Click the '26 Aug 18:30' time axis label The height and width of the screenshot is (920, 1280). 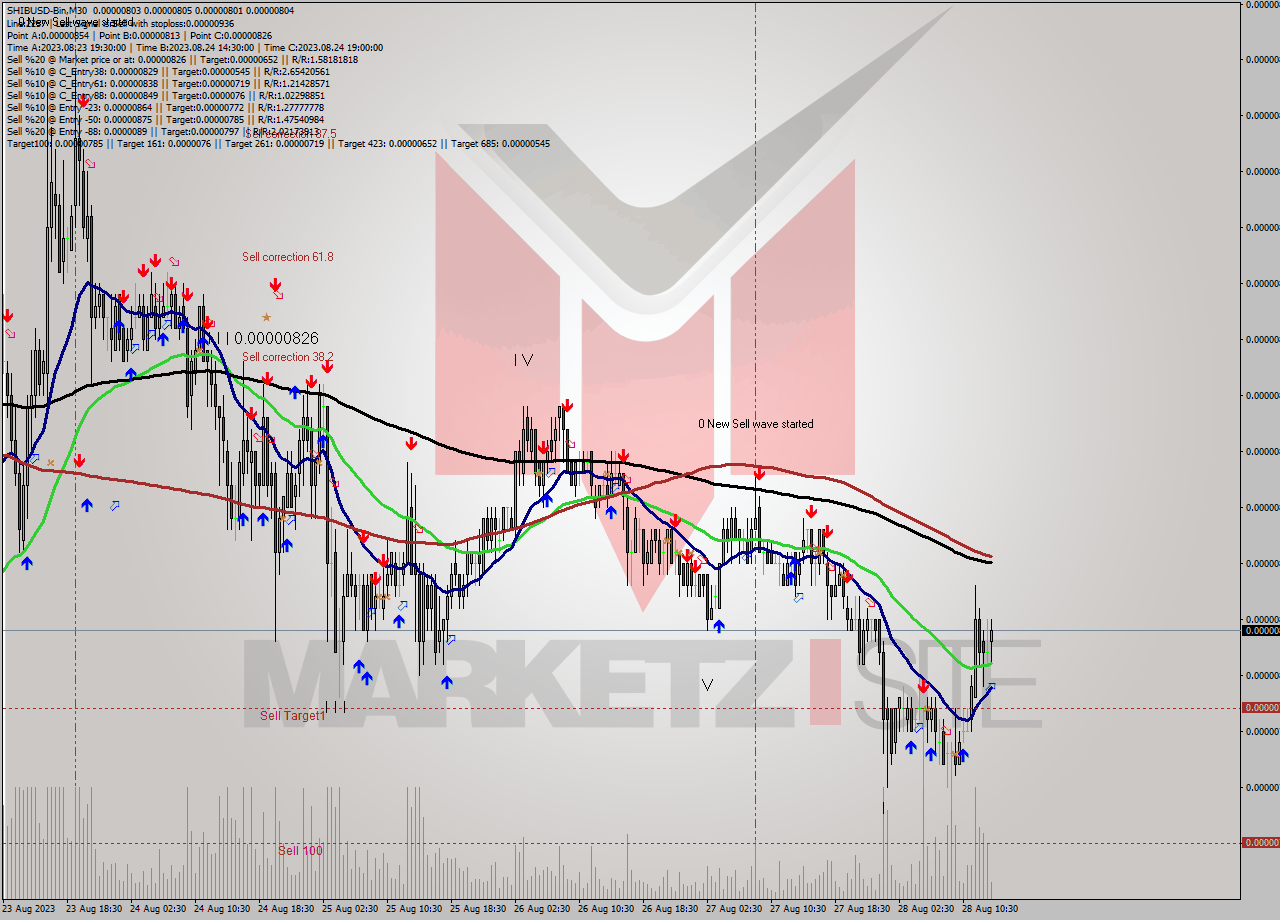(x=670, y=909)
